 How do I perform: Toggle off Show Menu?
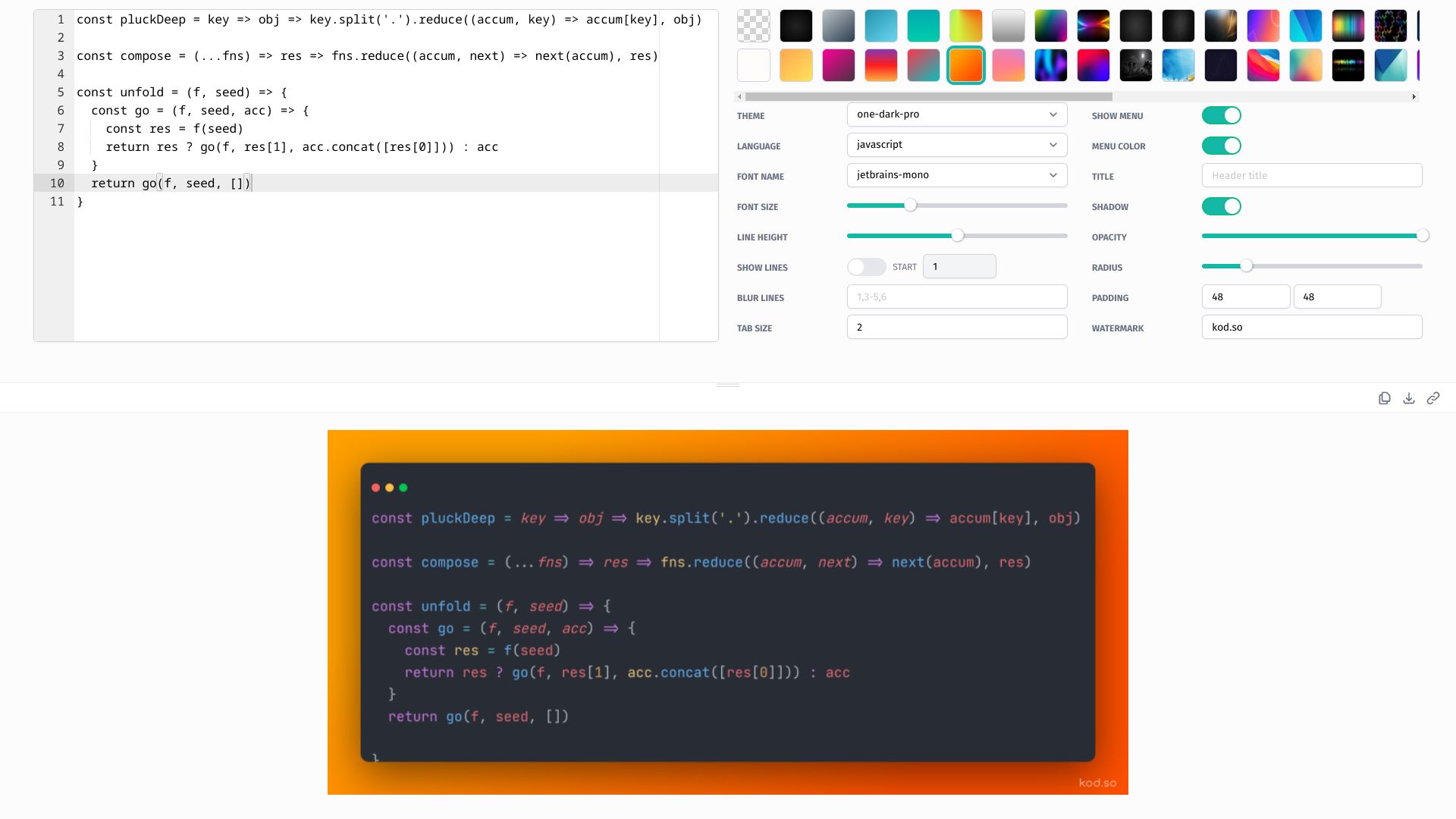click(1221, 115)
